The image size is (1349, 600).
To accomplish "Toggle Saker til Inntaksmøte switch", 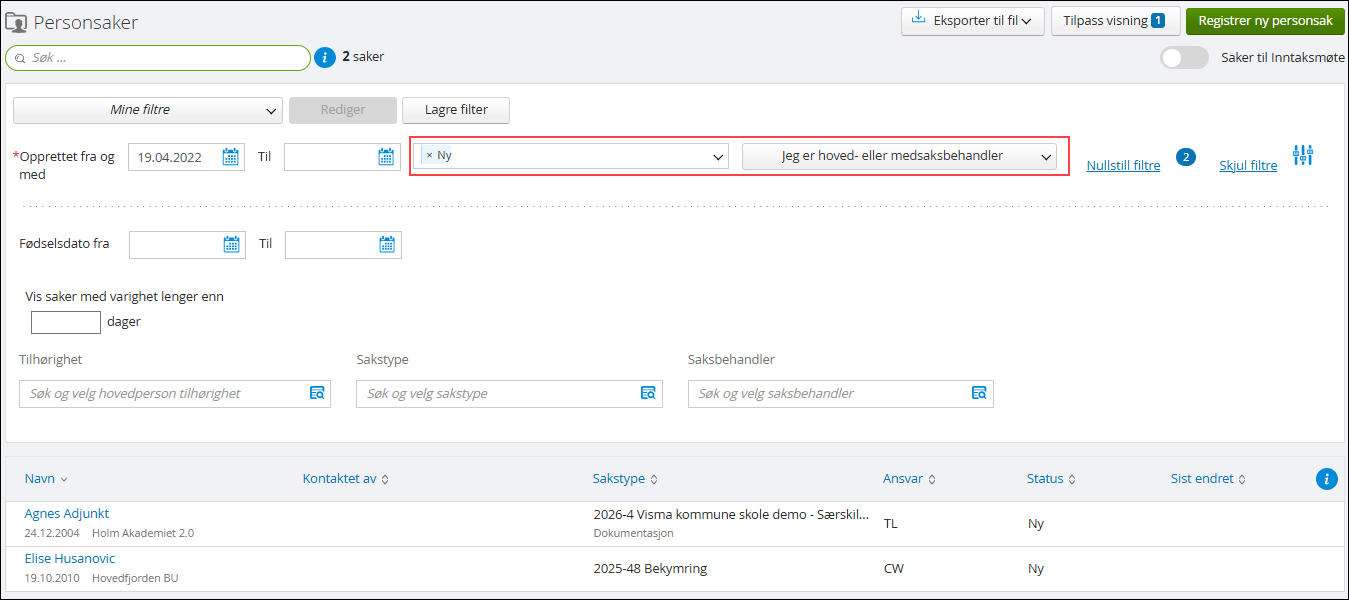I will tap(1184, 58).
